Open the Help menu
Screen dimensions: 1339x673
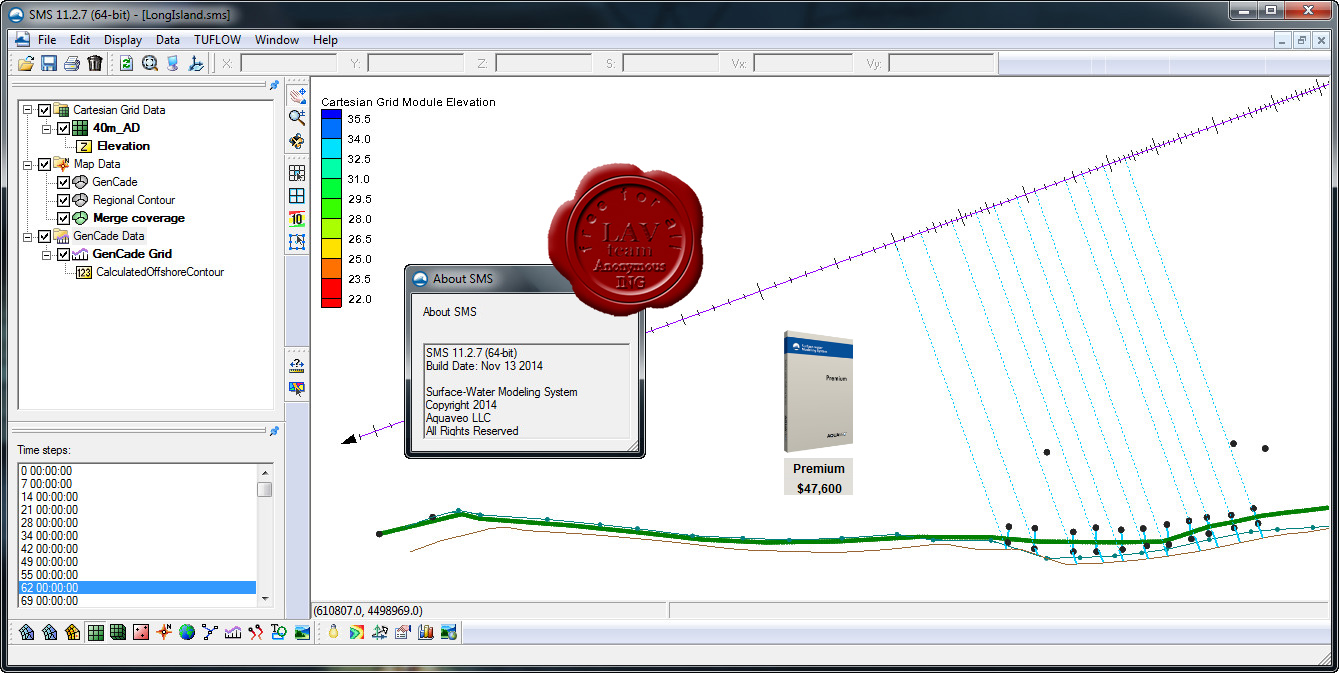point(325,40)
